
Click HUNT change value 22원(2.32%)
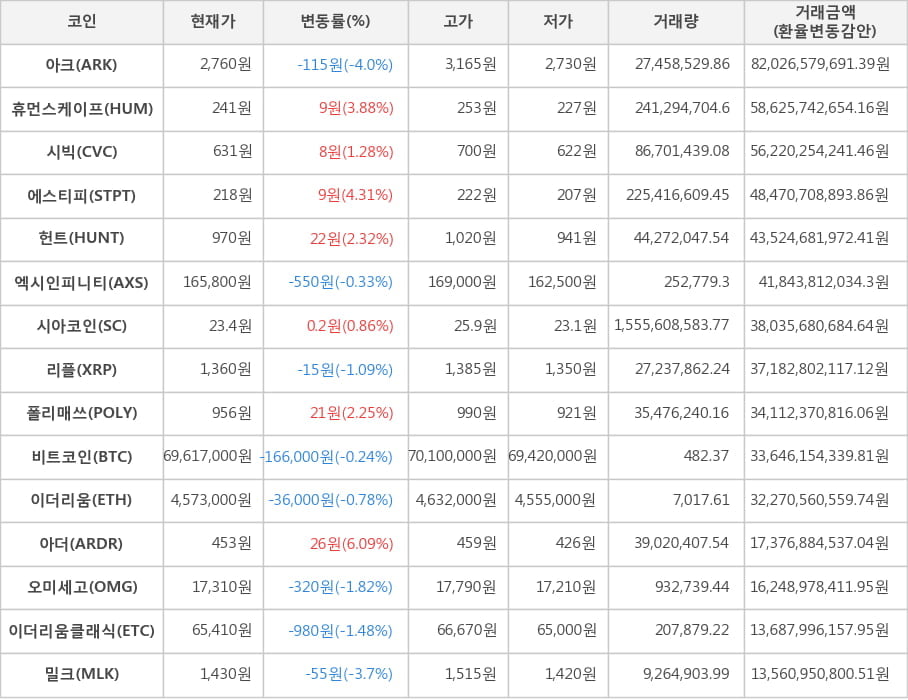pos(352,239)
